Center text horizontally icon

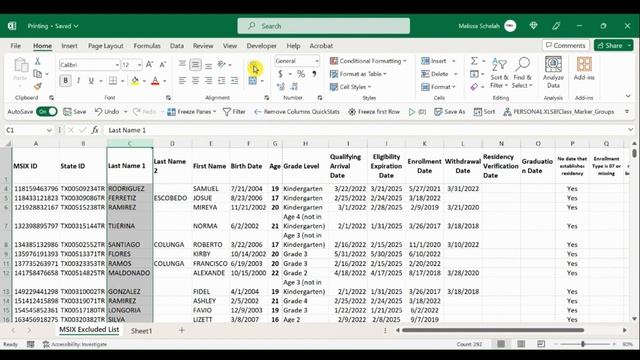point(195,81)
